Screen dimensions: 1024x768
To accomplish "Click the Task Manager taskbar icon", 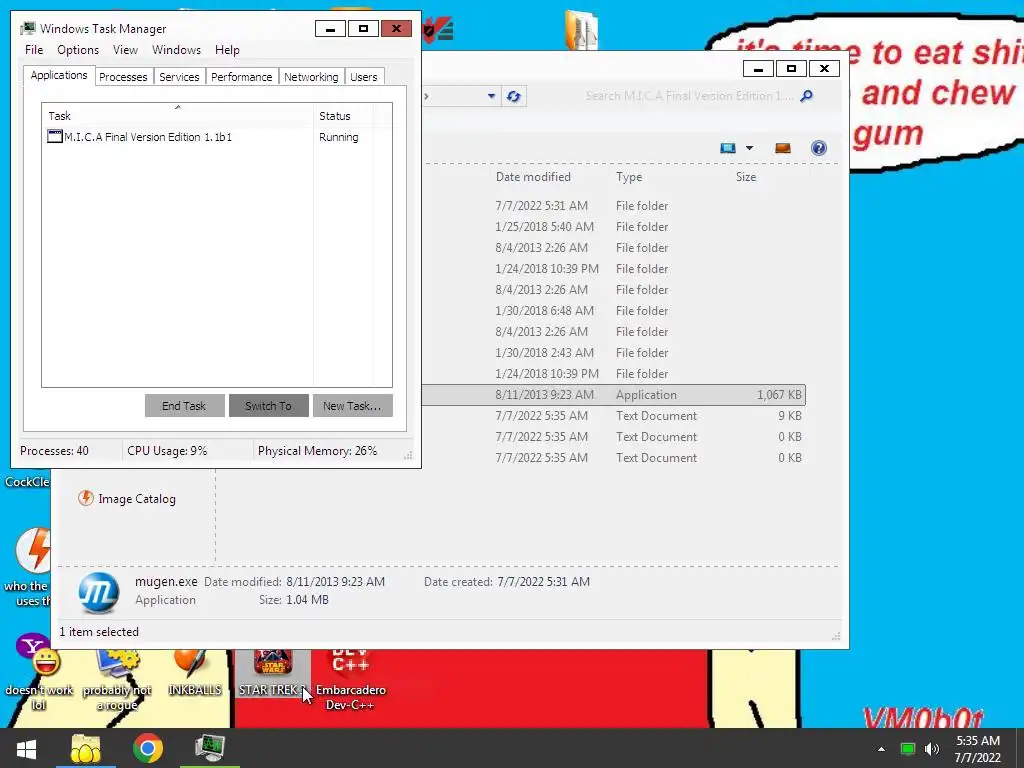I will (x=210, y=748).
